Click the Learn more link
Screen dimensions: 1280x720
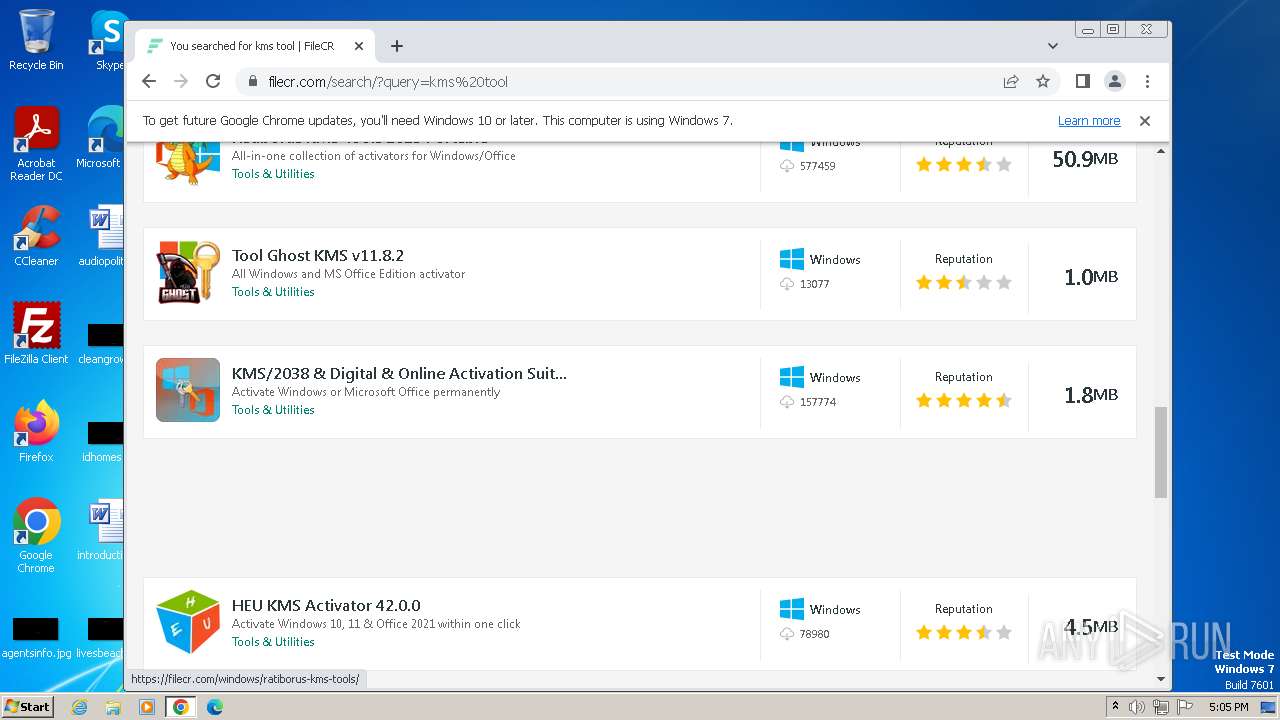pos(1088,121)
